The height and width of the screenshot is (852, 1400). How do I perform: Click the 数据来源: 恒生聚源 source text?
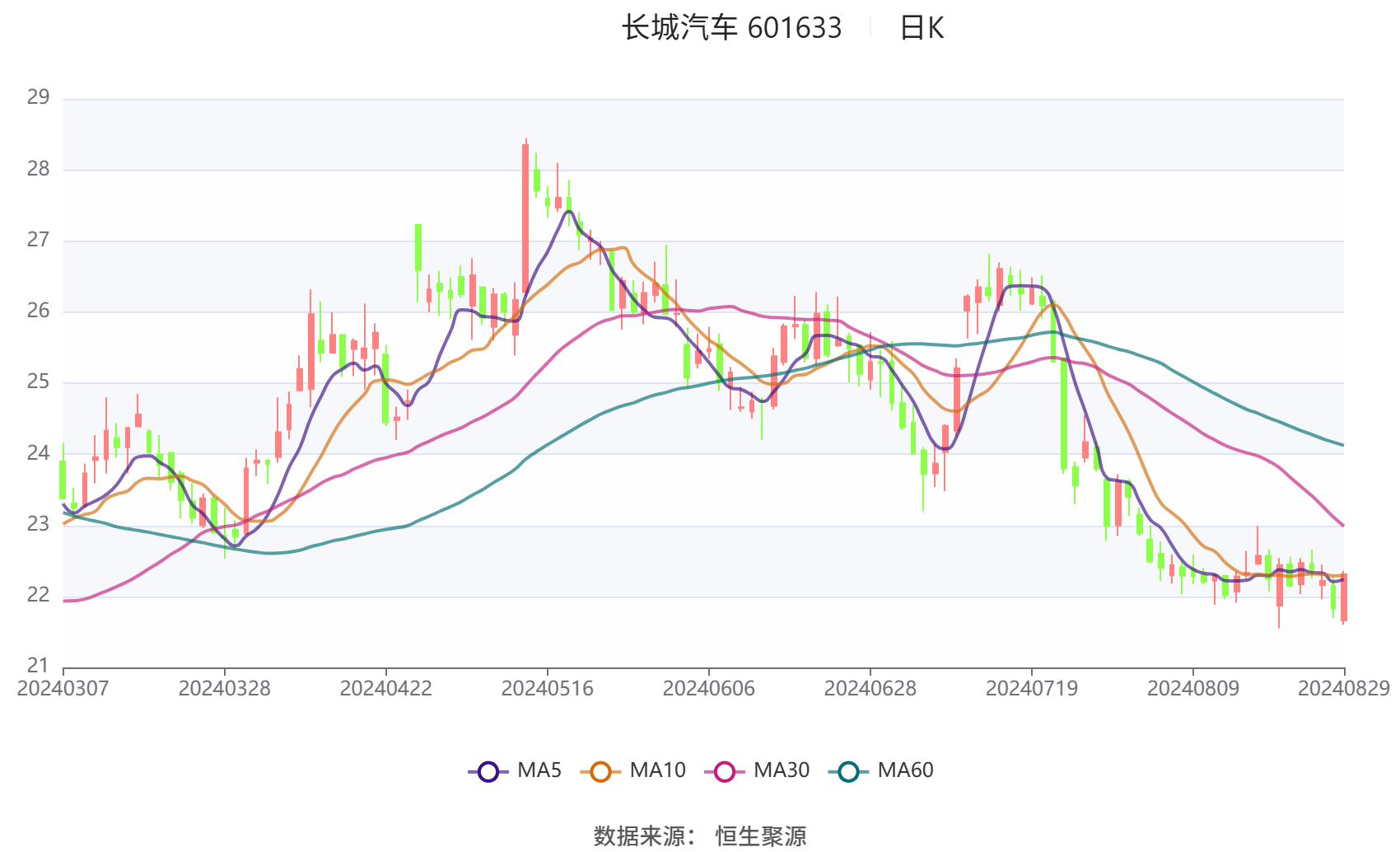(700, 836)
